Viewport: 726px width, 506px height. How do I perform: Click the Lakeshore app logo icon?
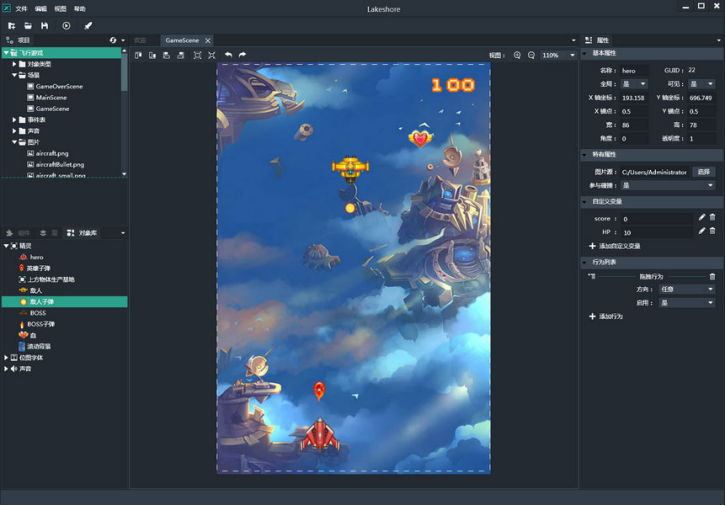[x=6, y=8]
